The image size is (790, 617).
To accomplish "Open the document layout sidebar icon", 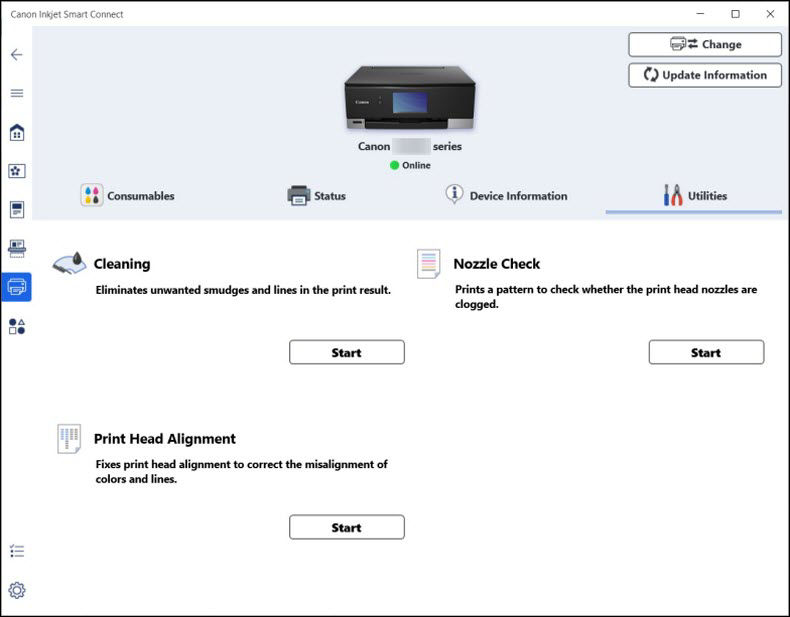I will [x=16, y=210].
